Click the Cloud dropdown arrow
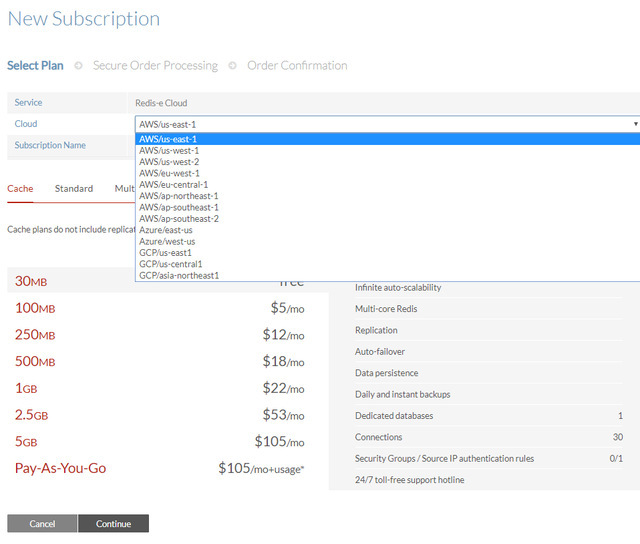Image resolution: width=640 pixels, height=544 pixels. point(634,124)
